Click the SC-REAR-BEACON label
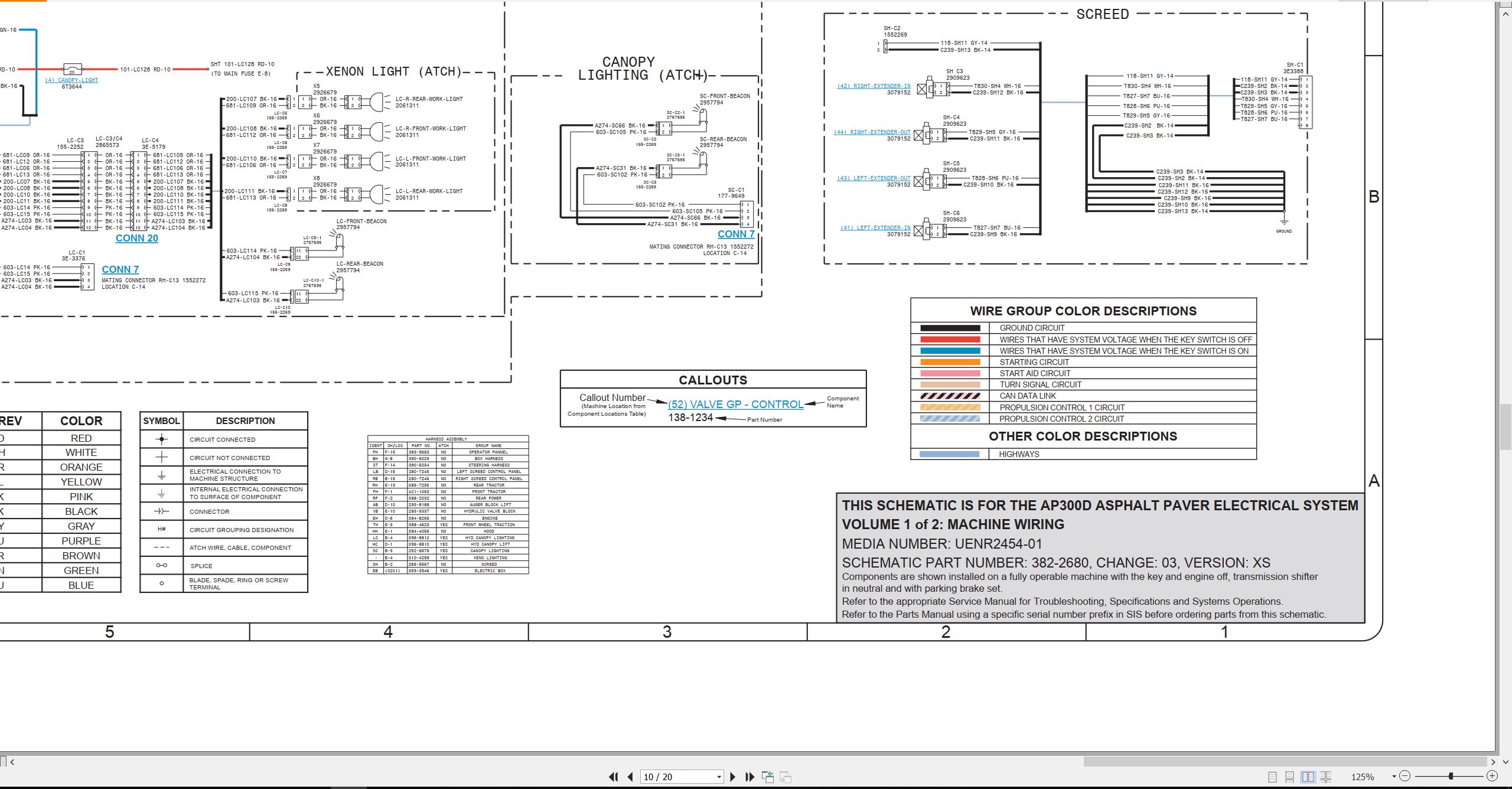Image resolution: width=1512 pixels, height=789 pixels. coord(724,139)
